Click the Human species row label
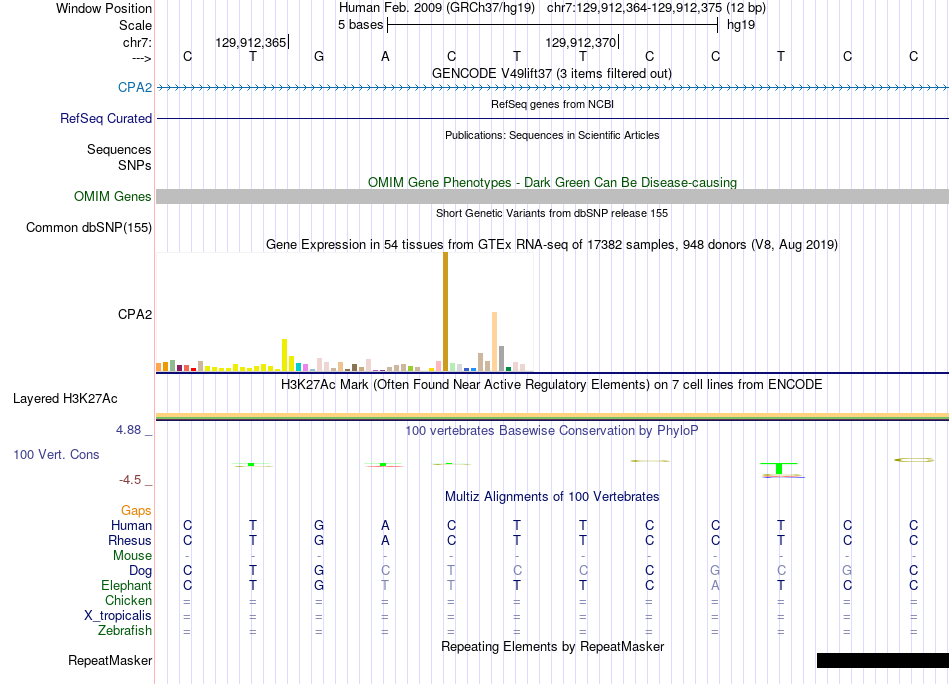Image resolution: width=950 pixels, height=684 pixels. click(x=131, y=525)
